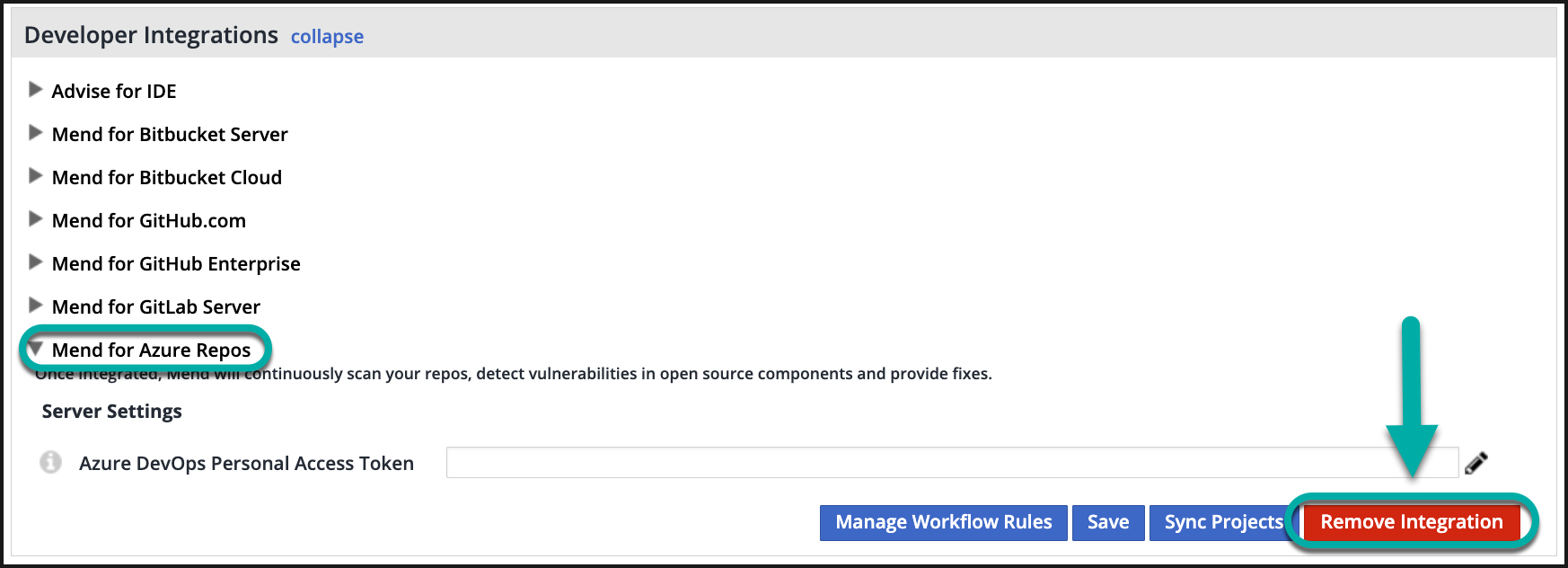Click the pencil edit icon beside token field
Viewport: 1568px width, 568px height.
point(1476,463)
